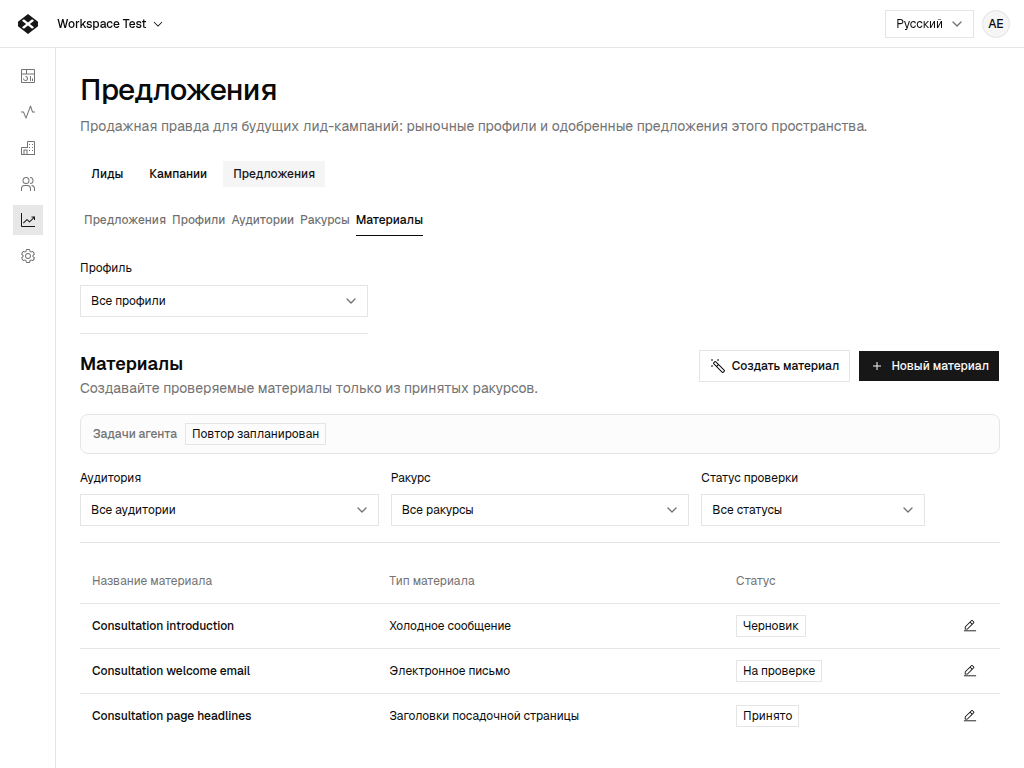
Task: Click the Создать материал button
Action: [x=774, y=366]
